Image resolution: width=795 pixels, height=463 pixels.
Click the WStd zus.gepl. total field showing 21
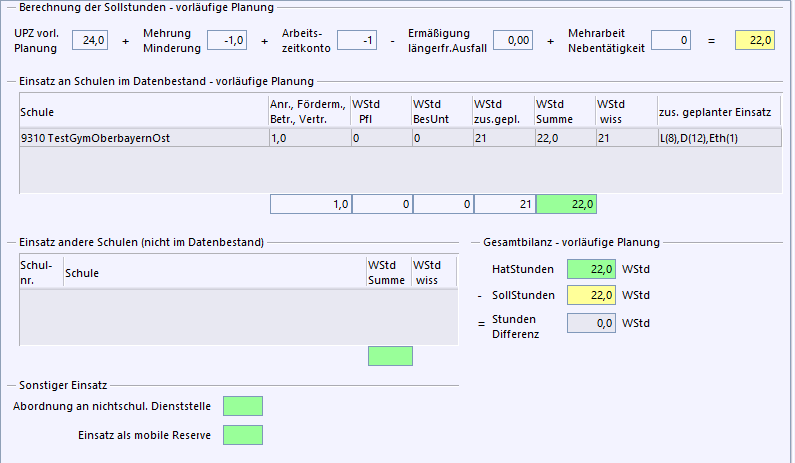505,204
